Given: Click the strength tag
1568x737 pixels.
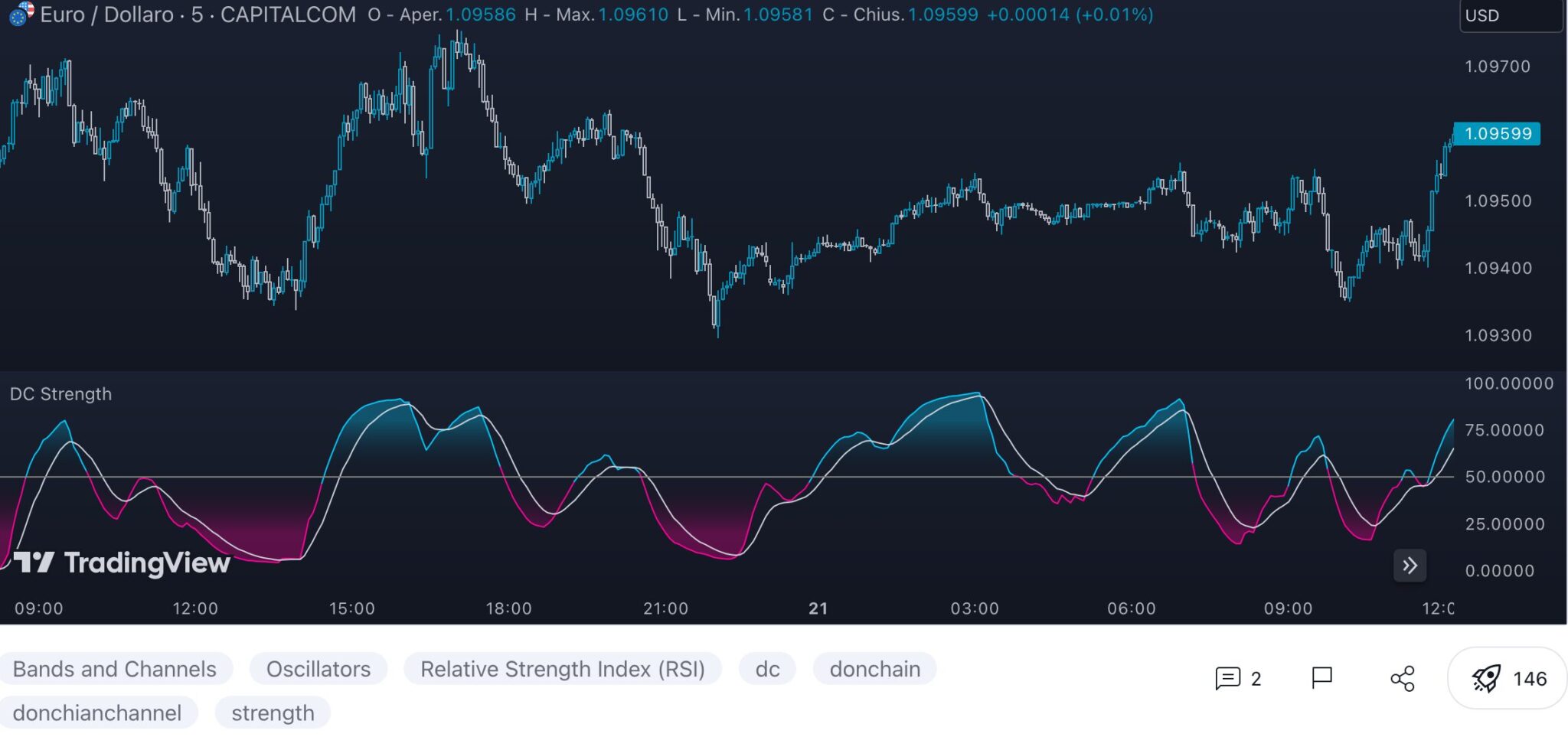Looking at the screenshot, I should coord(273,713).
